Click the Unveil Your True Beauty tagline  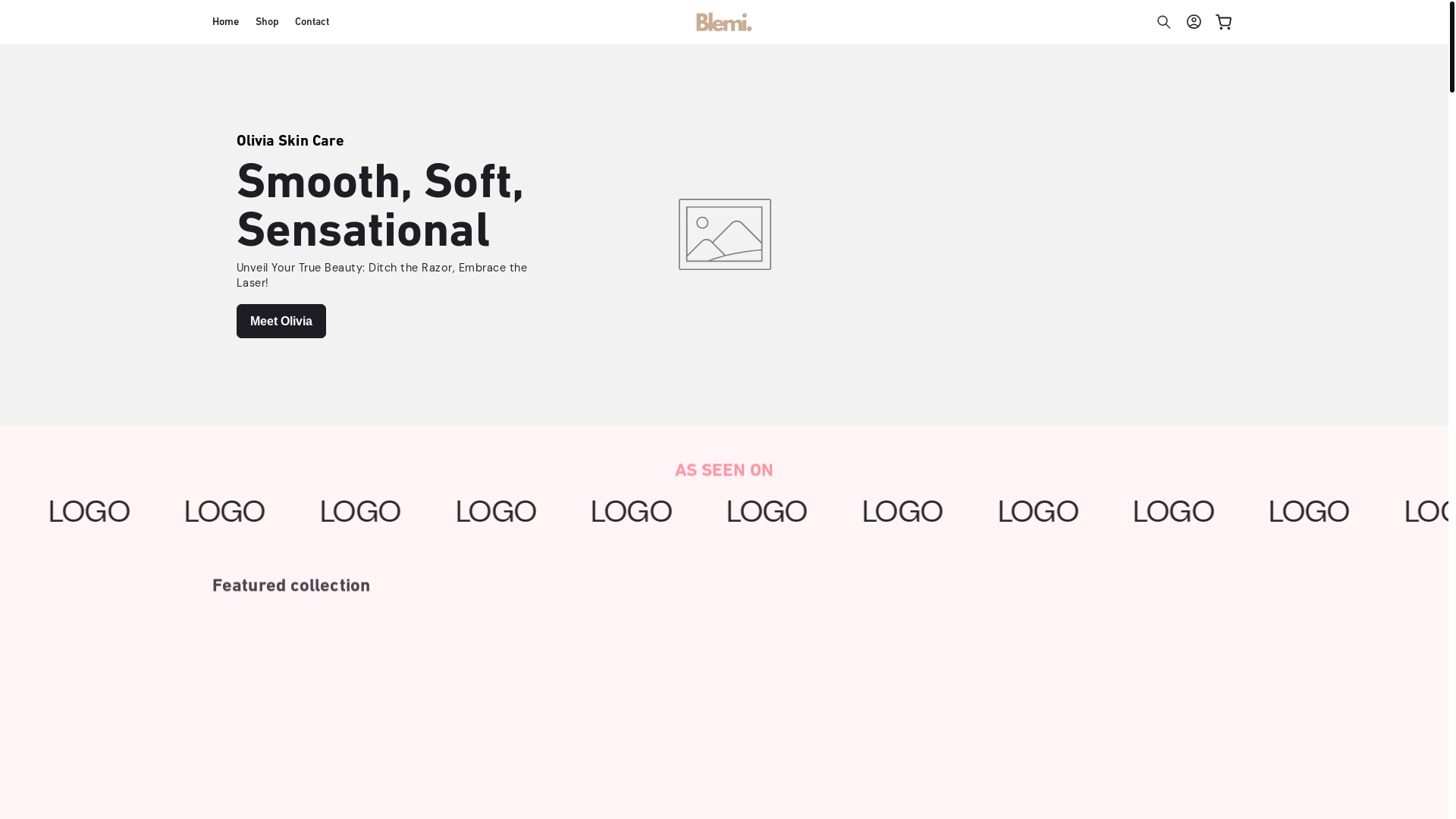click(x=382, y=275)
